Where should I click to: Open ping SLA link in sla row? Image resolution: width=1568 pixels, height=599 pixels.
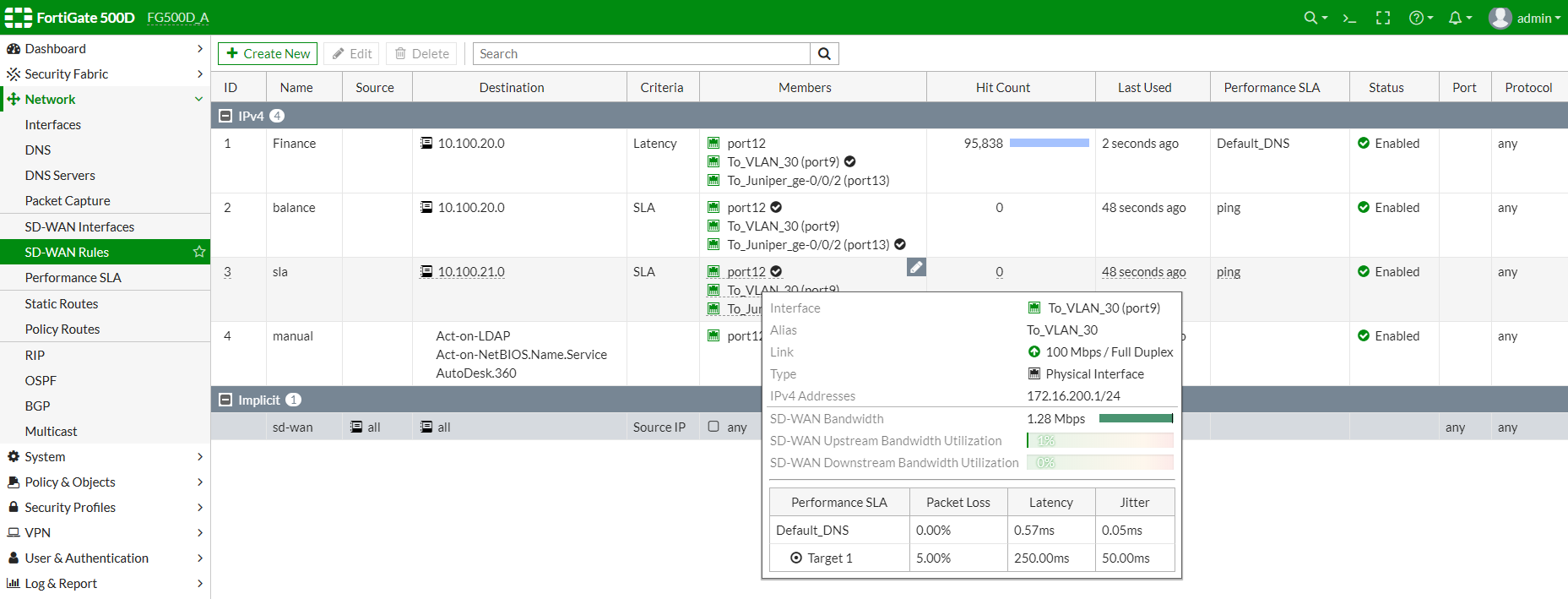(1229, 272)
